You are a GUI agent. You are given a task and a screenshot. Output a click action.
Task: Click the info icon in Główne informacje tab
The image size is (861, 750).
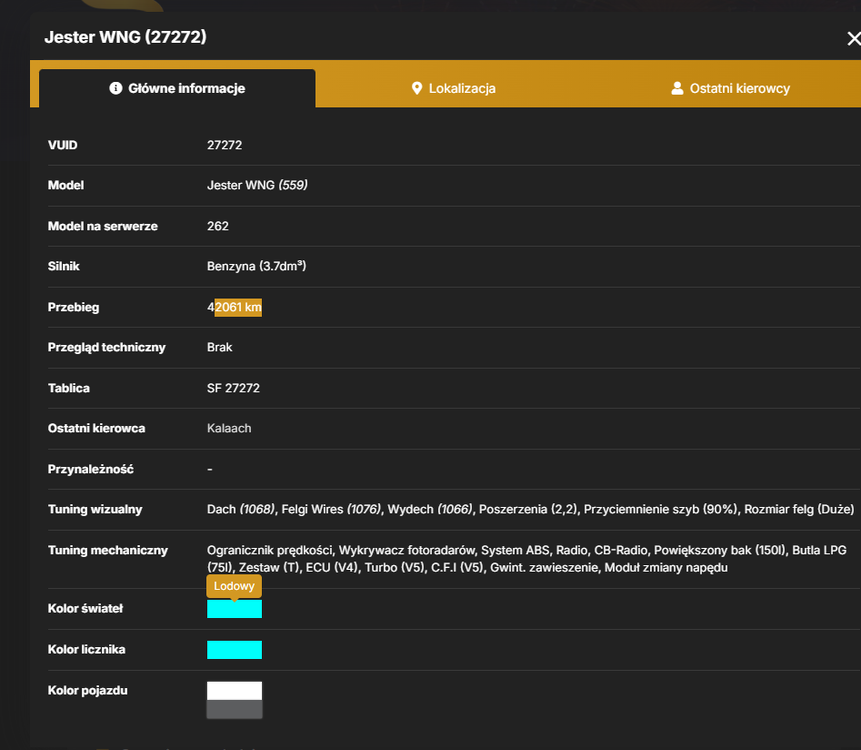pyautogui.click(x=115, y=88)
